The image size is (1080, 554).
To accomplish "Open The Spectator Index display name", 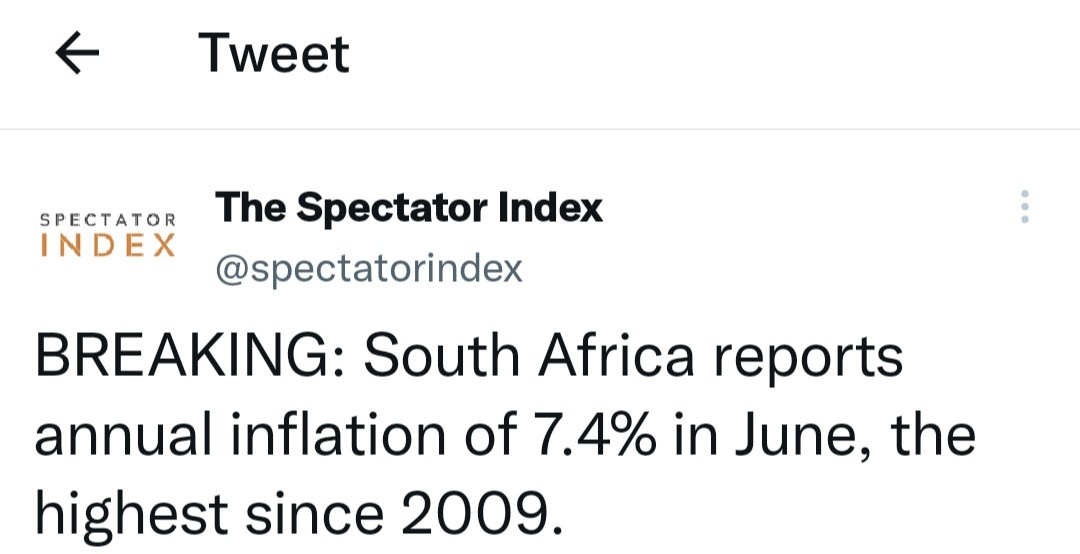I will coord(408,207).
